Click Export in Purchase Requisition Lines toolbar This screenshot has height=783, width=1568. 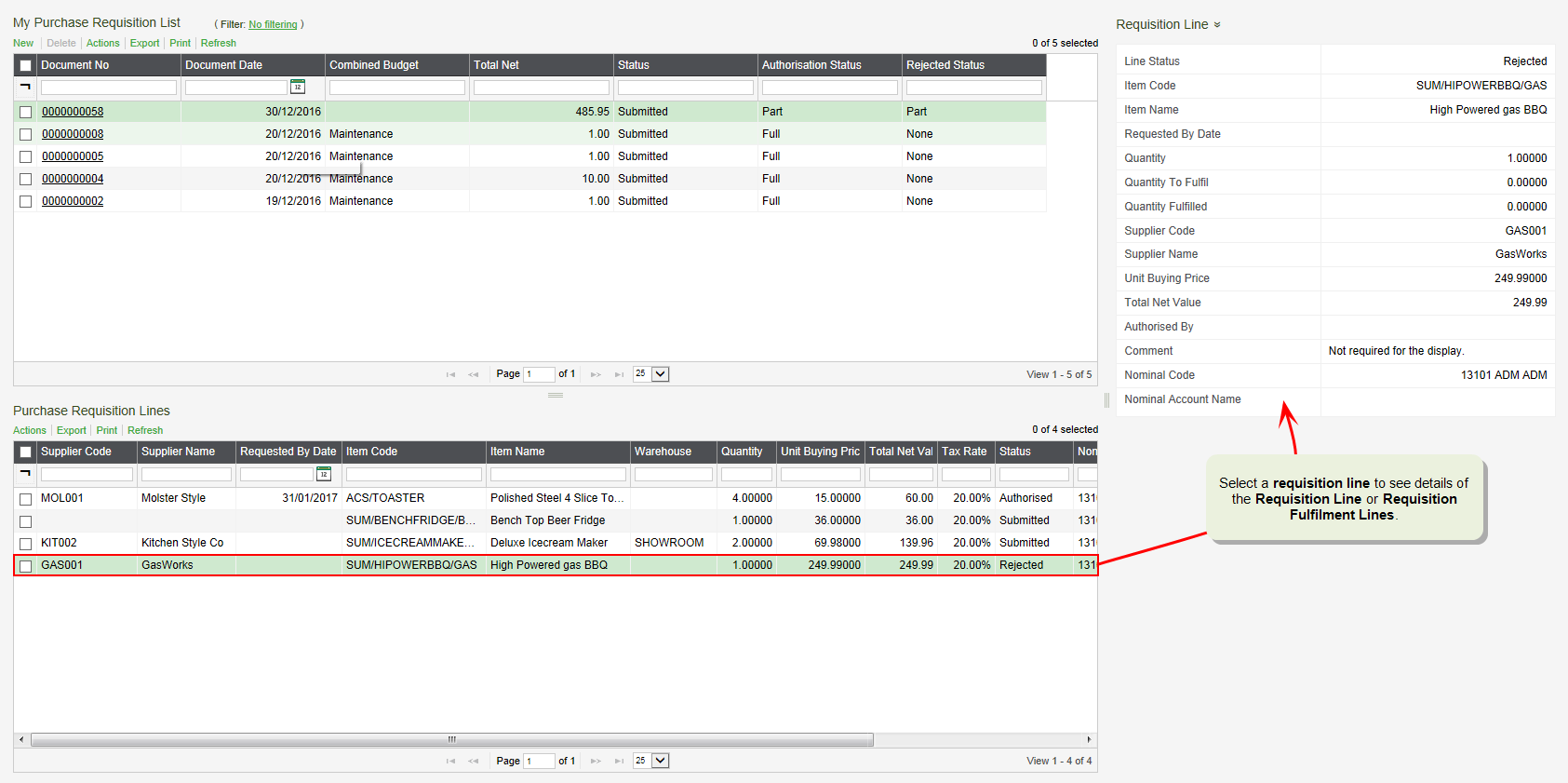click(x=71, y=430)
